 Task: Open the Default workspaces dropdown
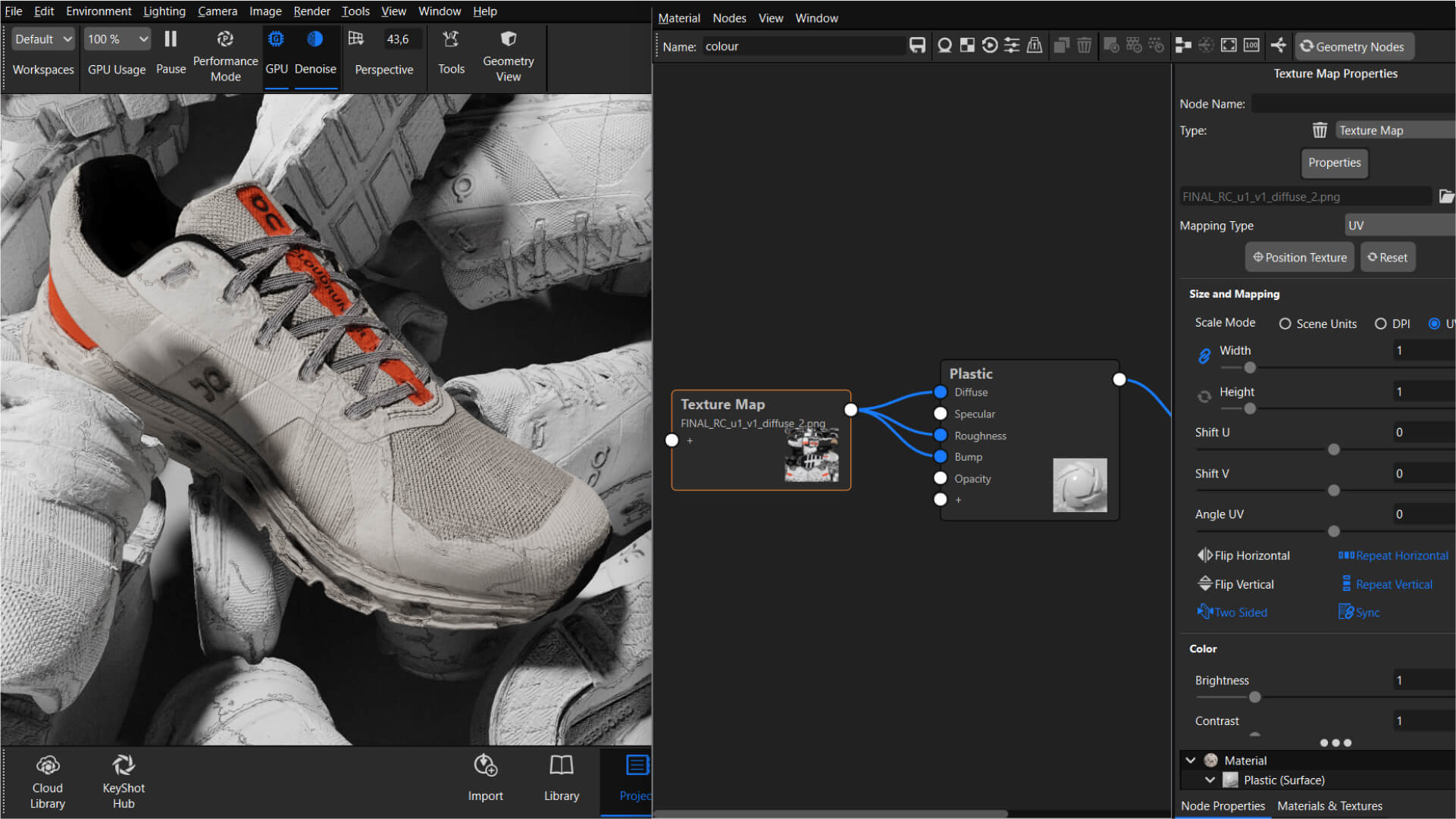43,39
